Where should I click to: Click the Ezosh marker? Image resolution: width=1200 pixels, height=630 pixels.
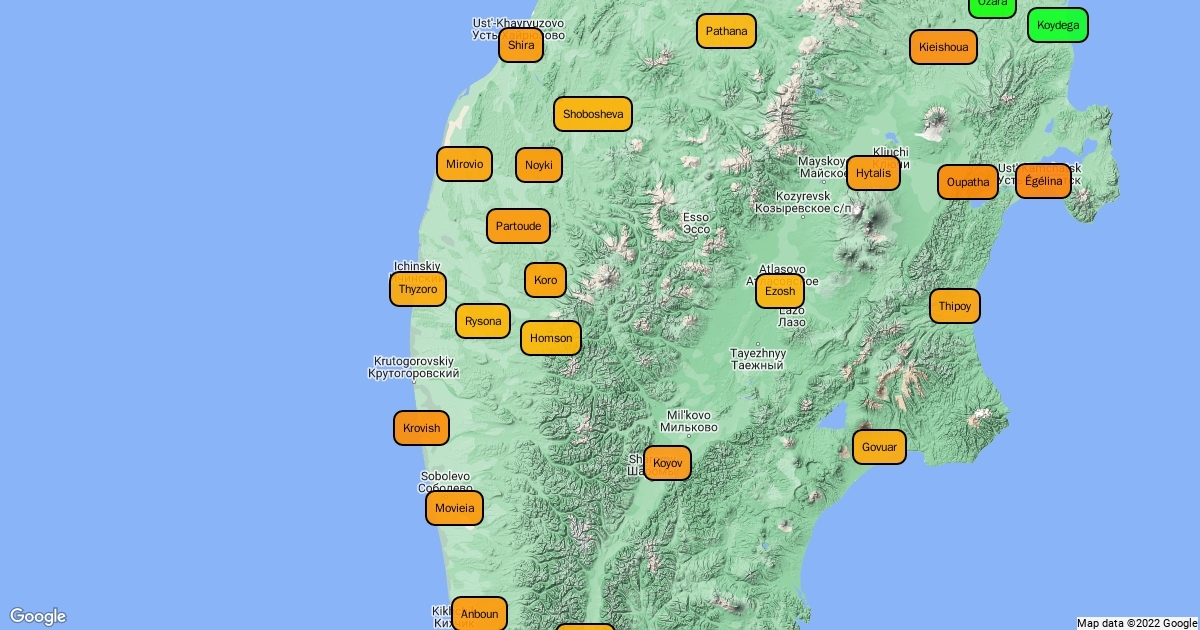[780, 291]
